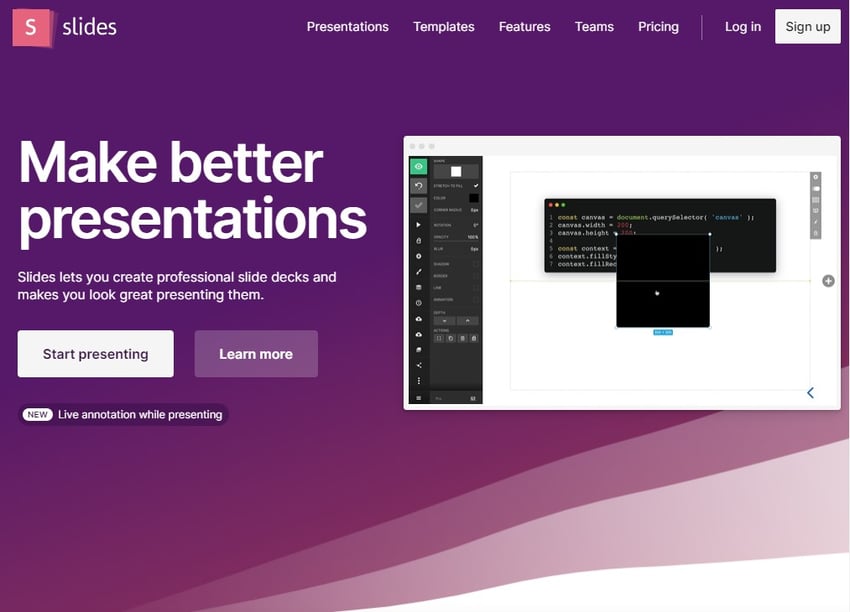Click the share icon in editor sidebar
Image resolution: width=850 pixels, height=612 pixels.
click(x=418, y=365)
